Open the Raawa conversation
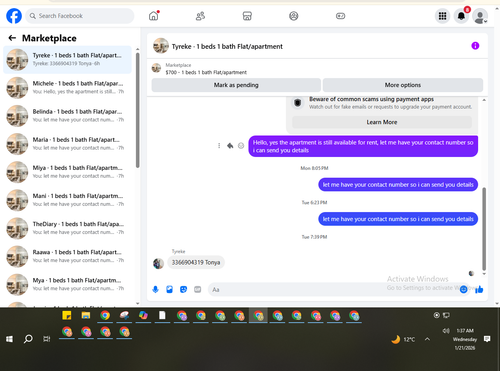500x371 pixels. (x=67, y=256)
